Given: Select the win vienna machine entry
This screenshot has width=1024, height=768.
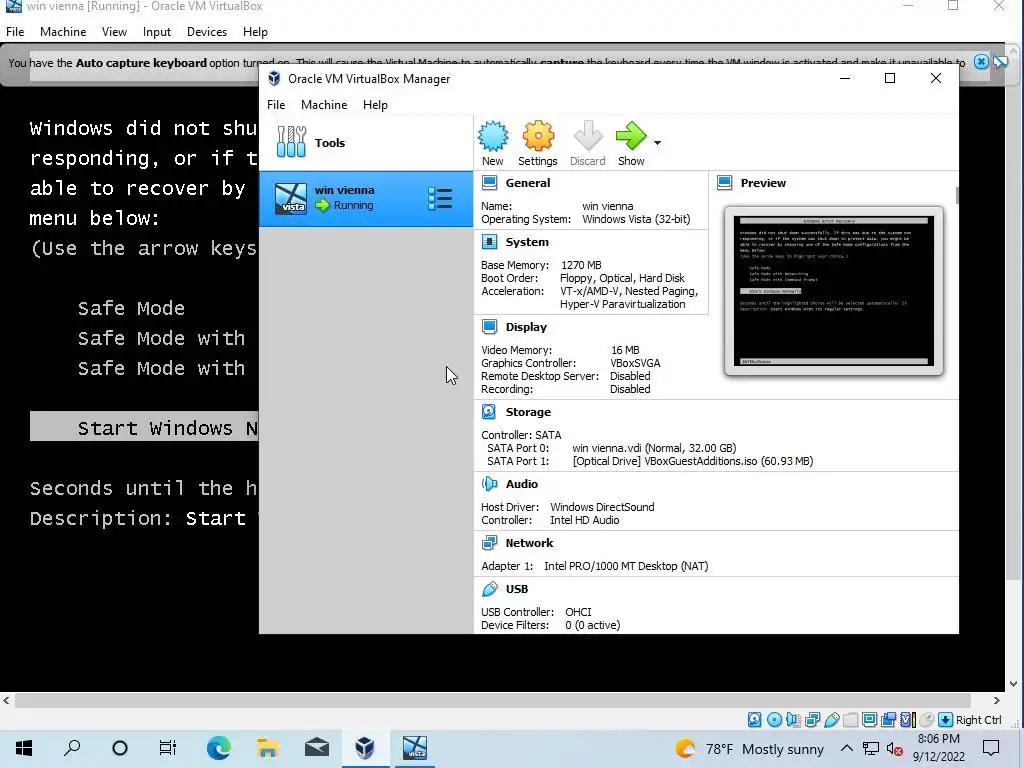Looking at the screenshot, I should pyautogui.click(x=366, y=199).
